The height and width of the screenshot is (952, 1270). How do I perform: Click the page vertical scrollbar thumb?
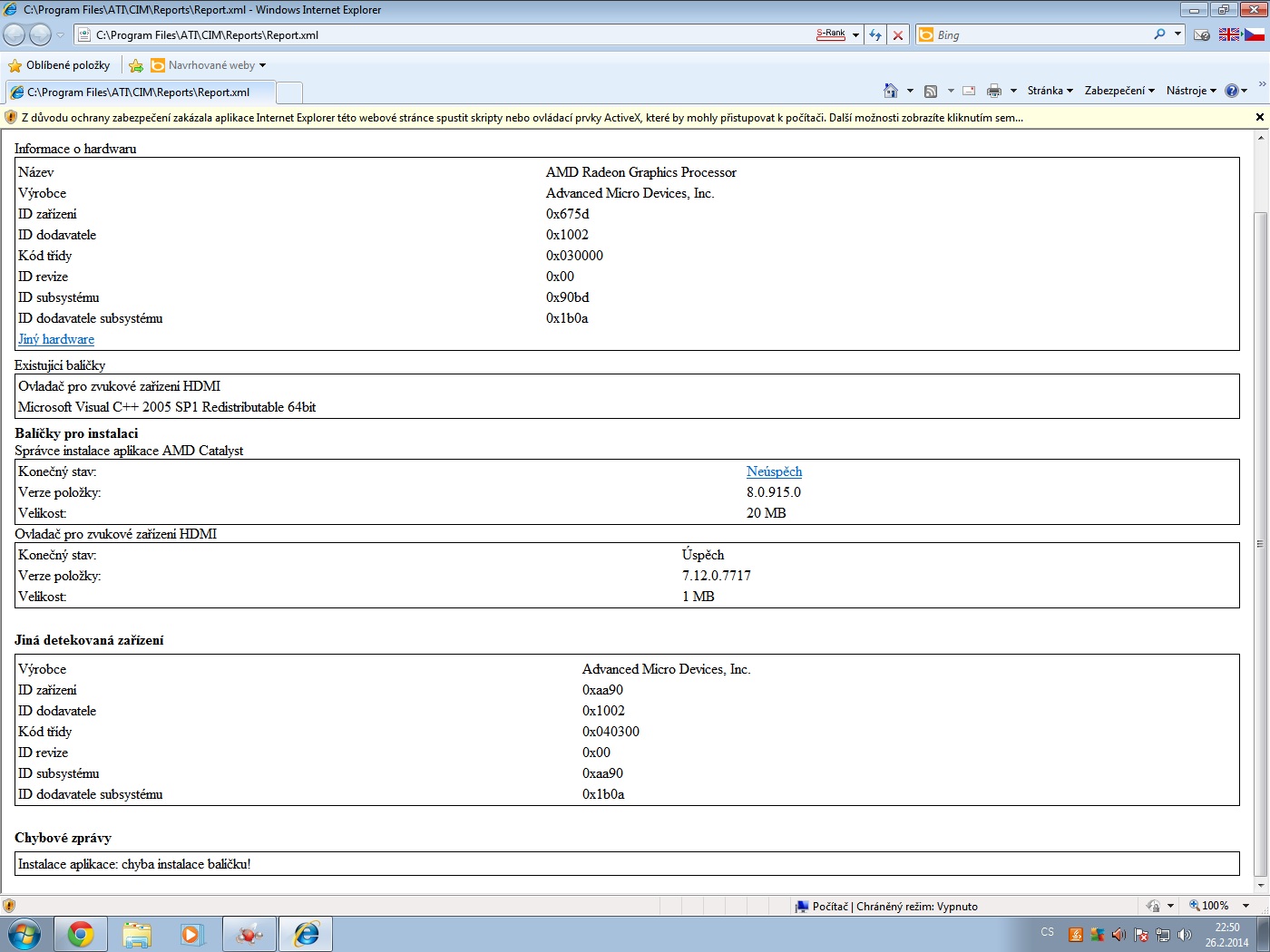[x=1260, y=544]
